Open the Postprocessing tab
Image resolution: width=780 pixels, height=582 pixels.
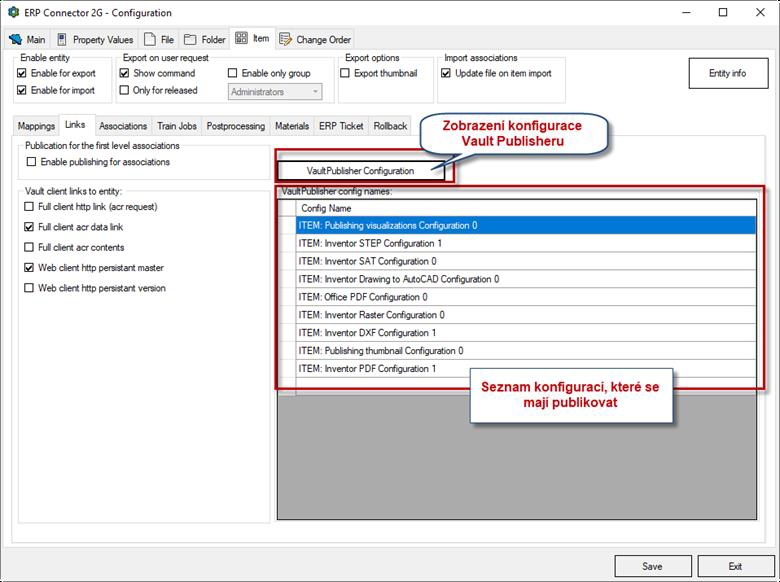coord(236,126)
